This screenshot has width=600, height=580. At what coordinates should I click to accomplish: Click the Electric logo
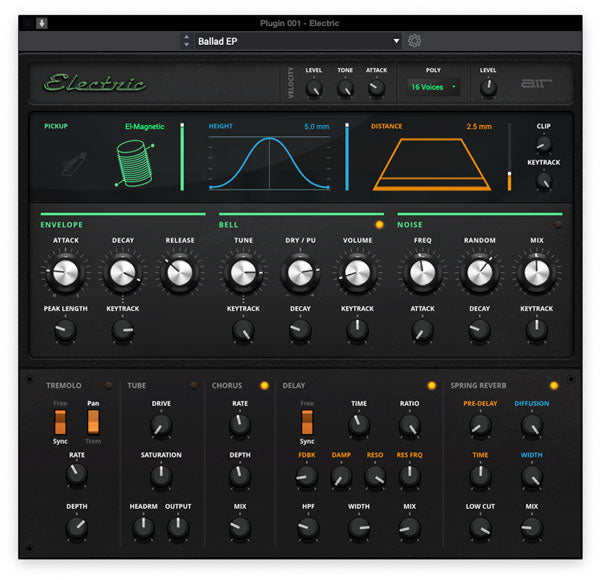coord(95,83)
